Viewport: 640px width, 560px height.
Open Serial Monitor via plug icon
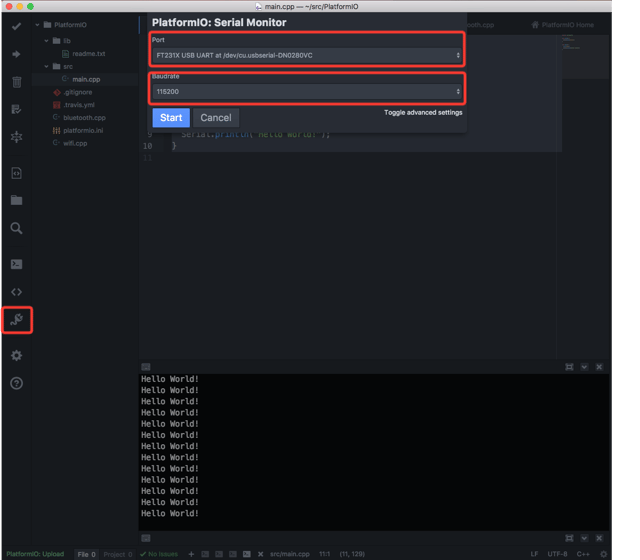click(17, 320)
